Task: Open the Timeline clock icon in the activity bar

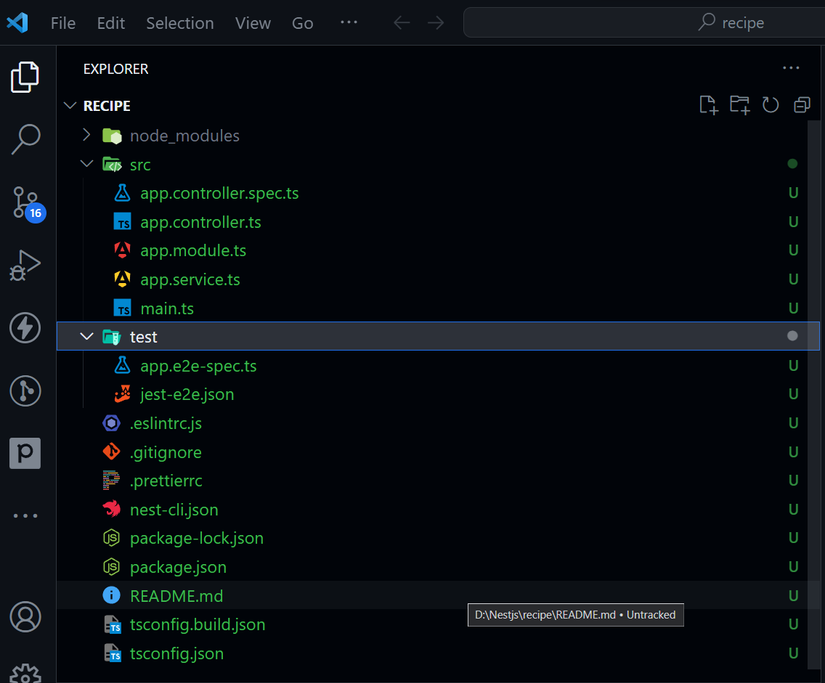Action: click(x=25, y=391)
